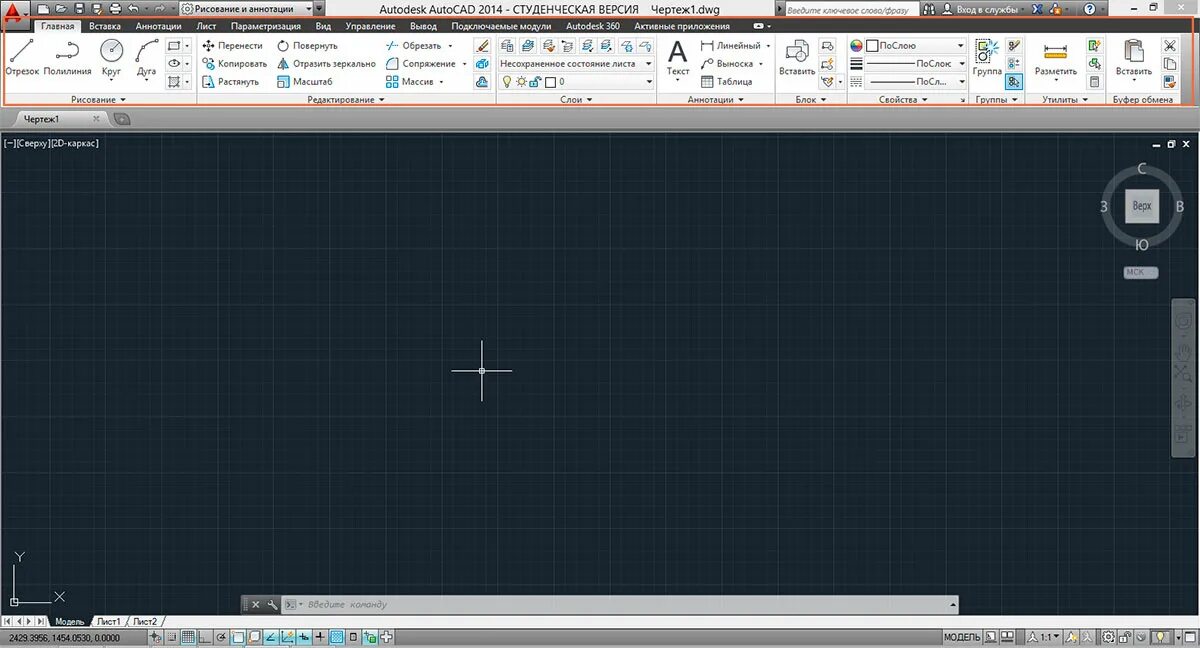The image size is (1200, 648).
Task: Click the Отразить зеркально mirror tool
Action: (x=326, y=64)
